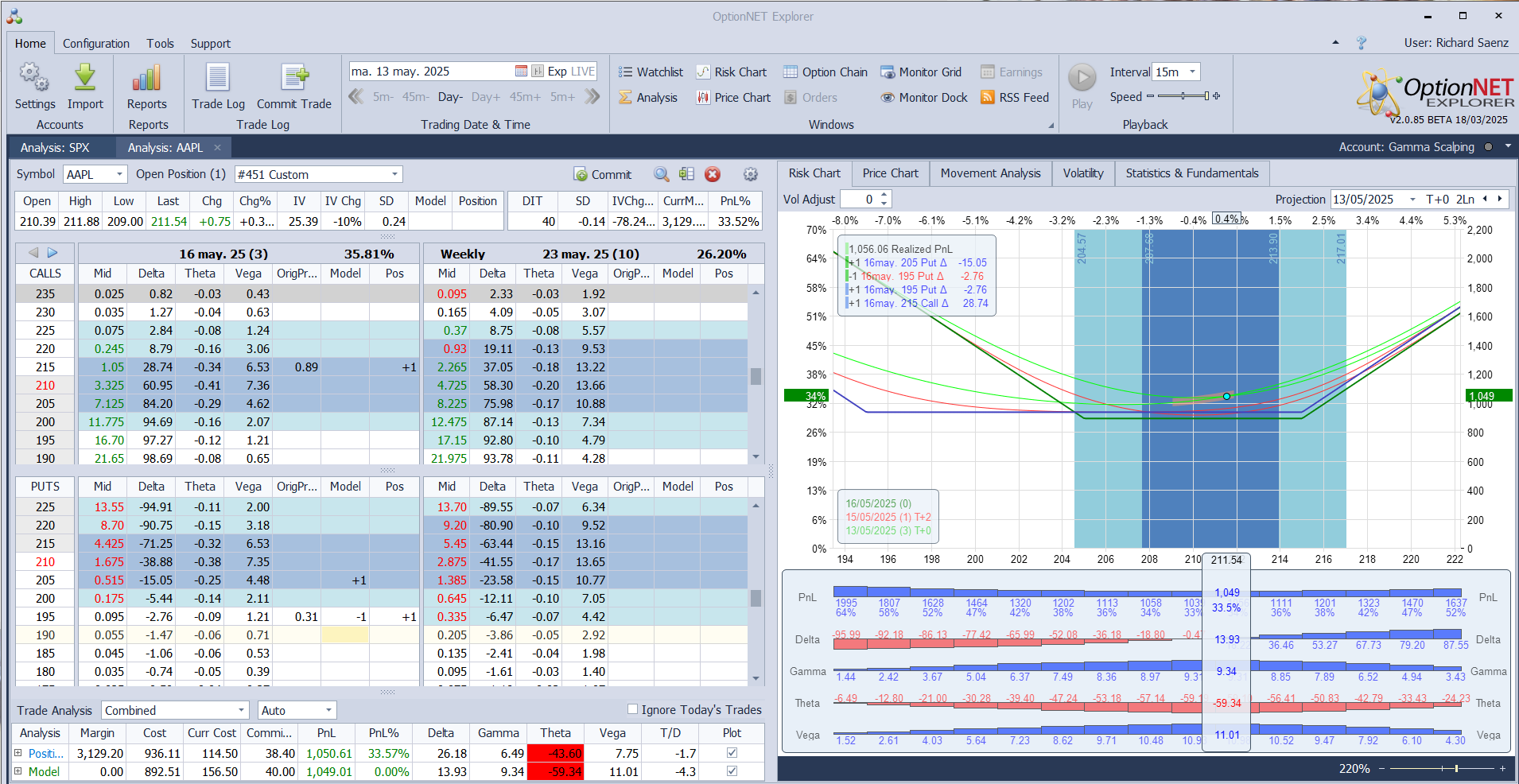Click the Commit button in position toolbar
Image resolution: width=1519 pixels, height=784 pixels.
click(x=602, y=174)
